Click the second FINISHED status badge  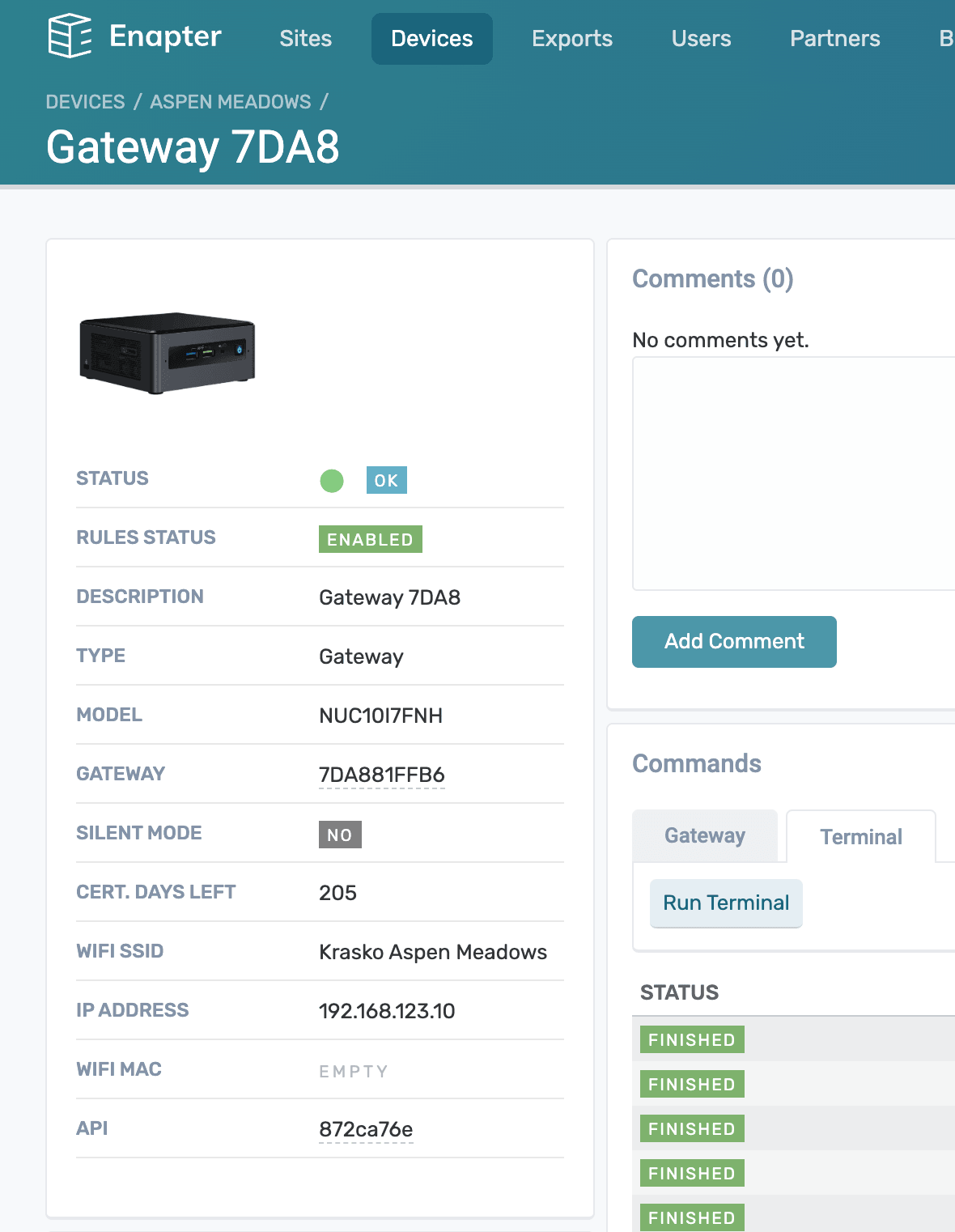click(691, 1084)
